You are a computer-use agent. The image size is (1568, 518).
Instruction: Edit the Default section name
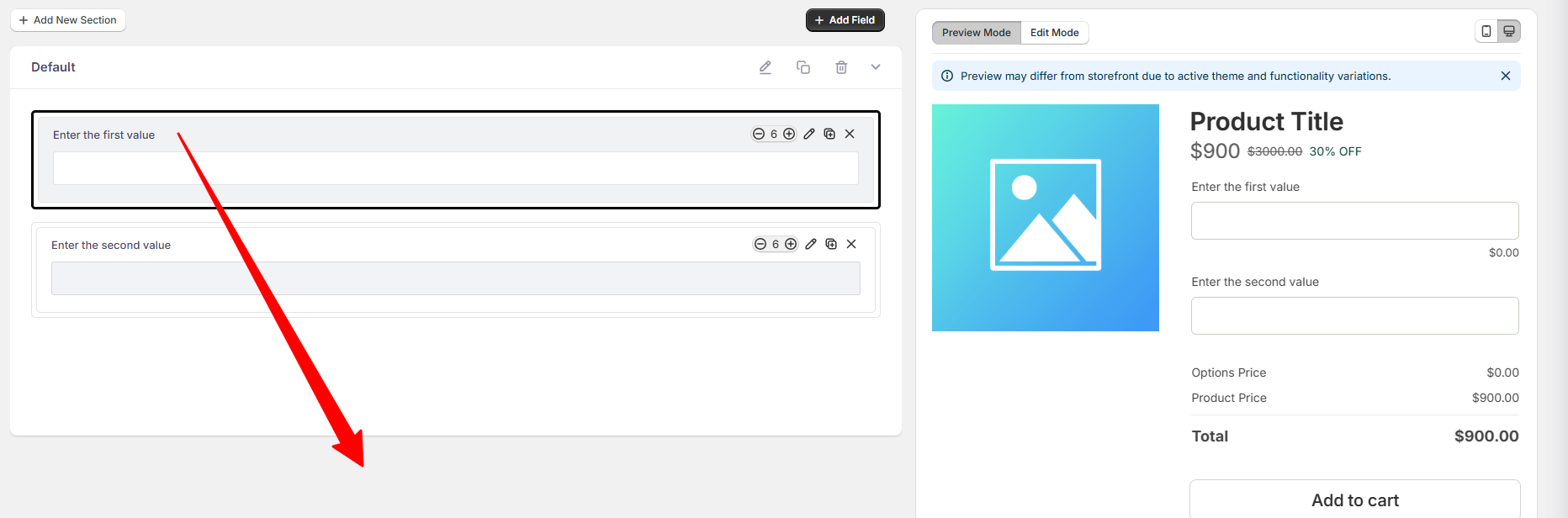point(765,67)
